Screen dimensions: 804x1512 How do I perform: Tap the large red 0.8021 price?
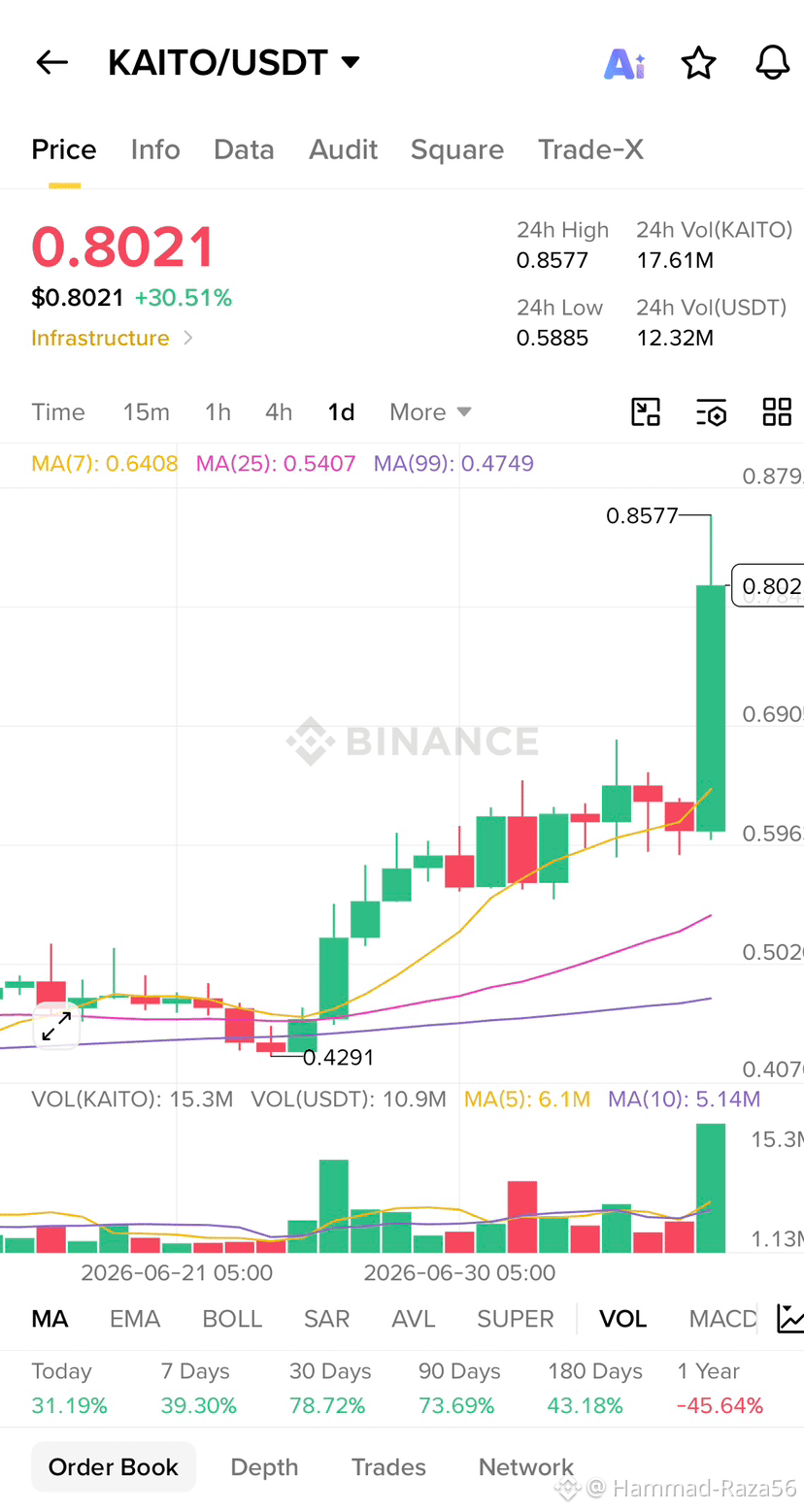coord(122,247)
